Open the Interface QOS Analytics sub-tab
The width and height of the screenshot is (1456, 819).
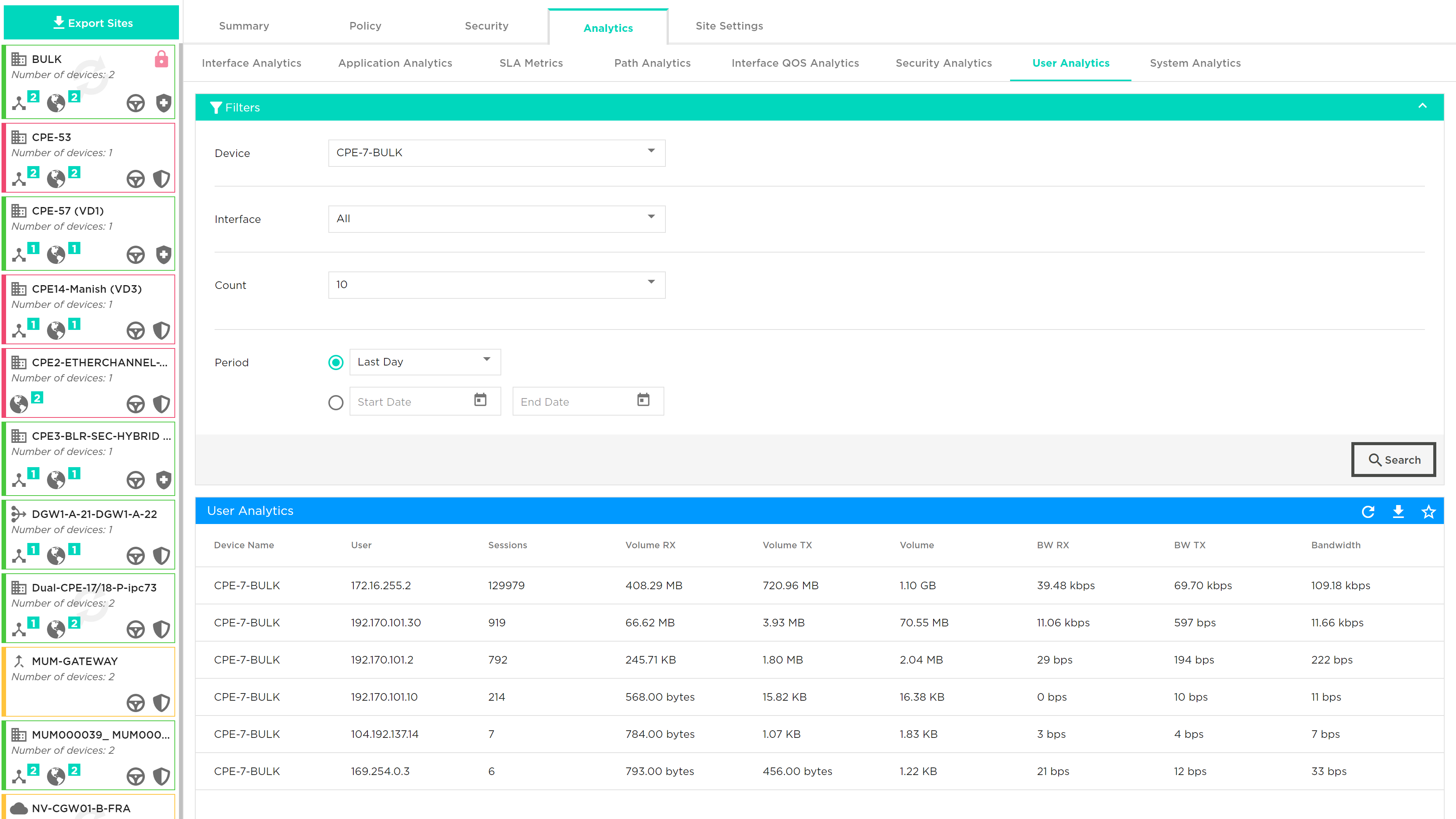click(x=795, y=63)
